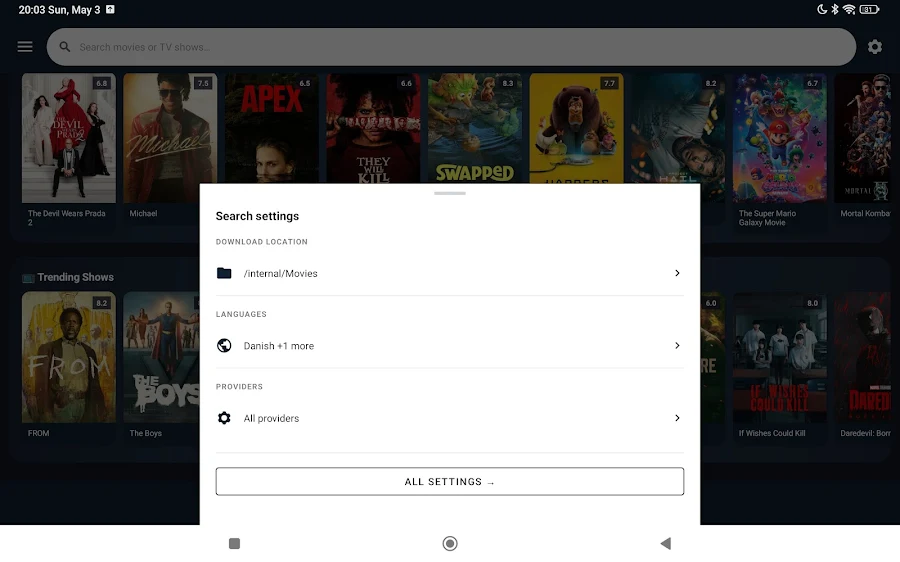Click the Search settings title

coord(257,216)
